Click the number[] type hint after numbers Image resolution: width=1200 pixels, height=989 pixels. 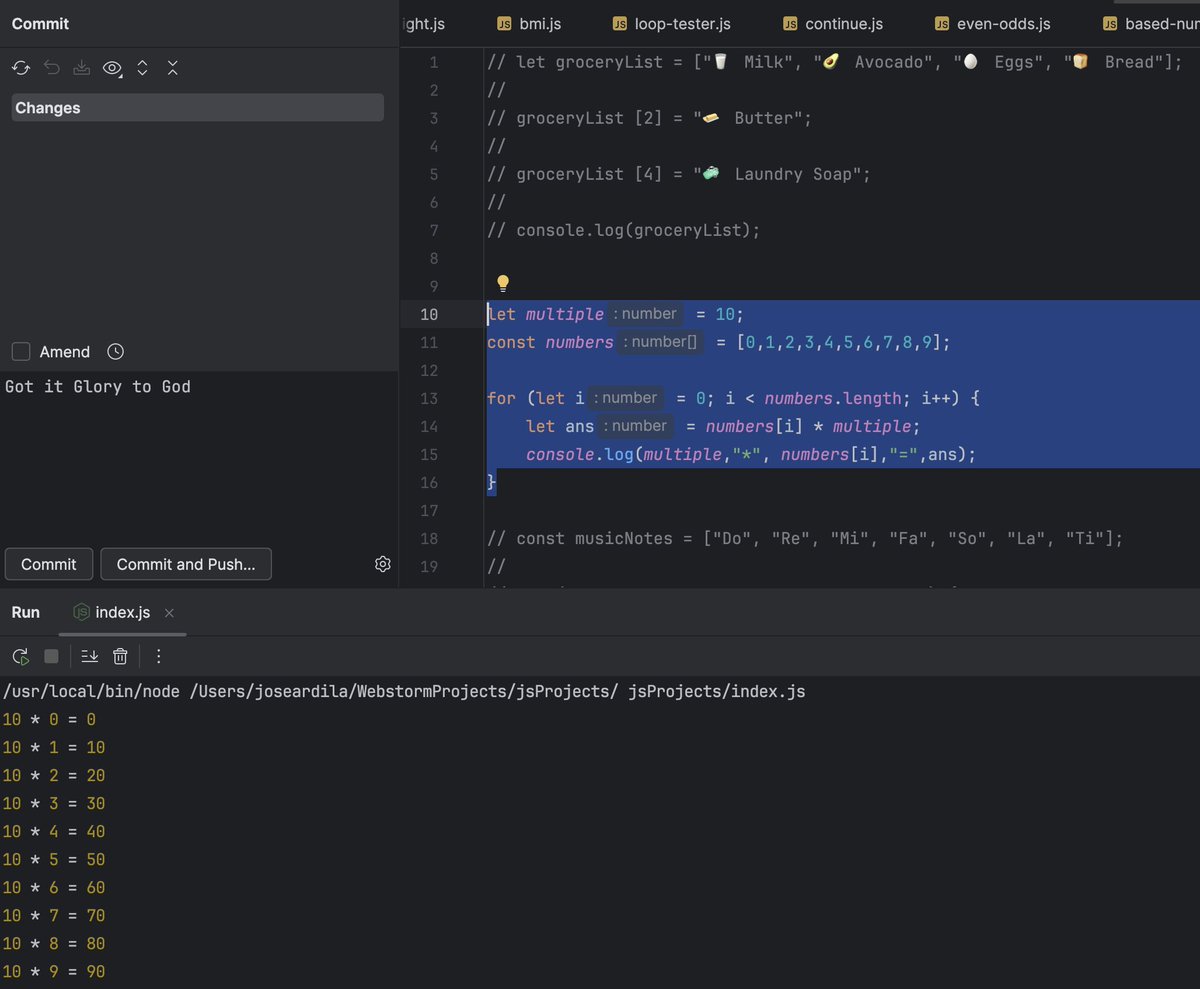662,342
